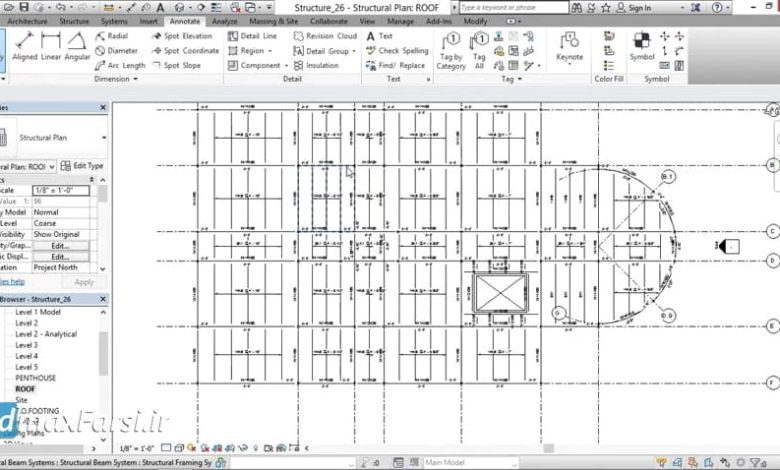This screenshot has height=470, width=780.
Task: Choose the Radial dimension tool
Action: pos(112,36)
